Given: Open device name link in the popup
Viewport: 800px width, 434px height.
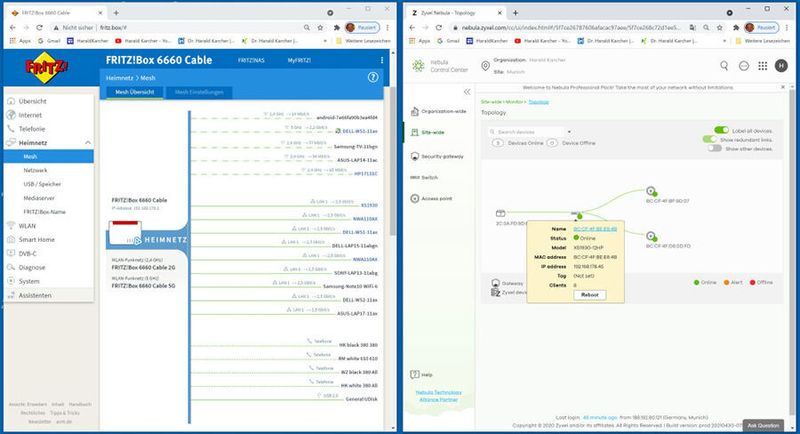Looking at the screenshot, I should tap(595, 229).
